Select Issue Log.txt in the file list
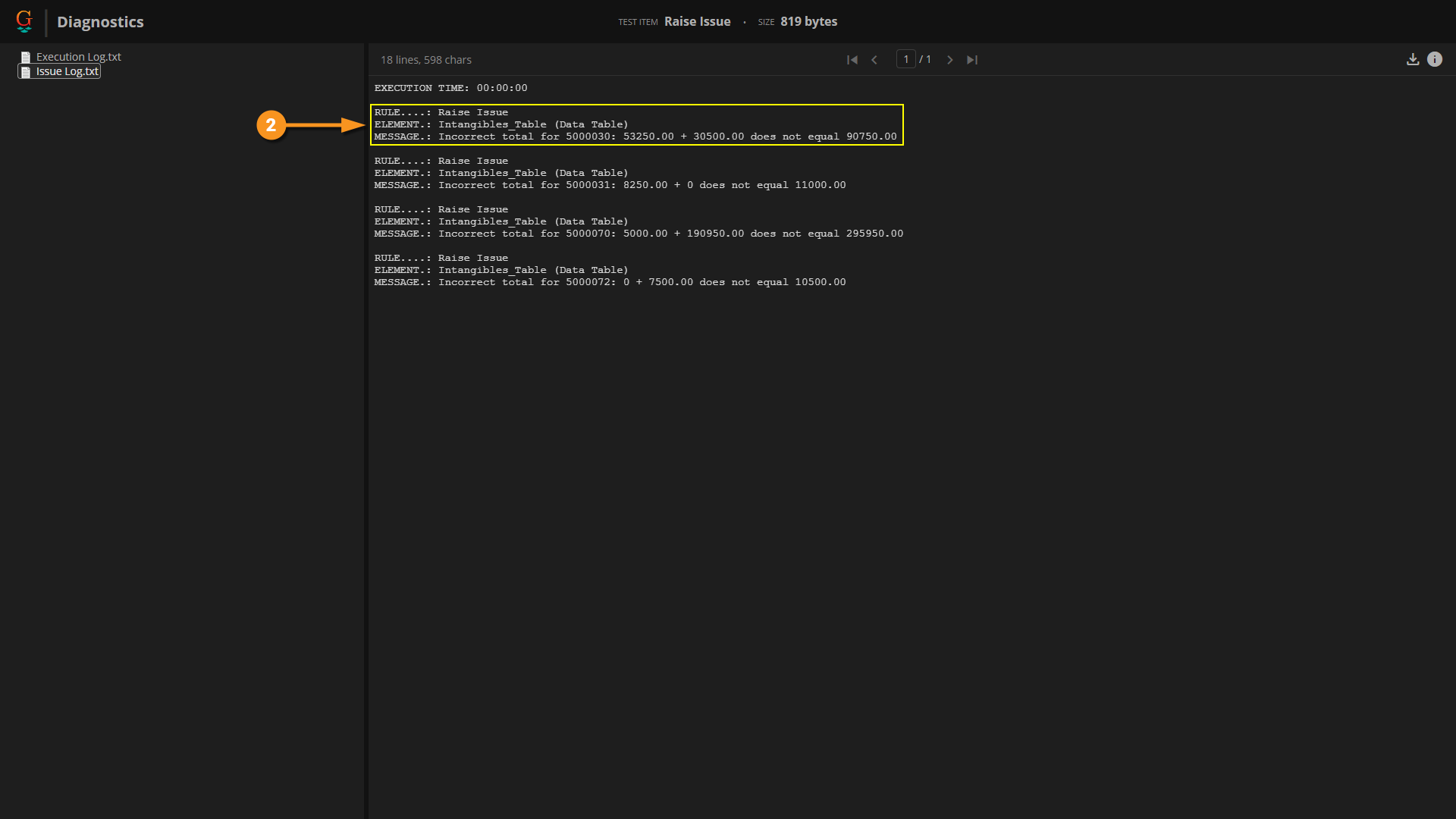Viewport: 1456px width, 819px height. click(67, 71)
